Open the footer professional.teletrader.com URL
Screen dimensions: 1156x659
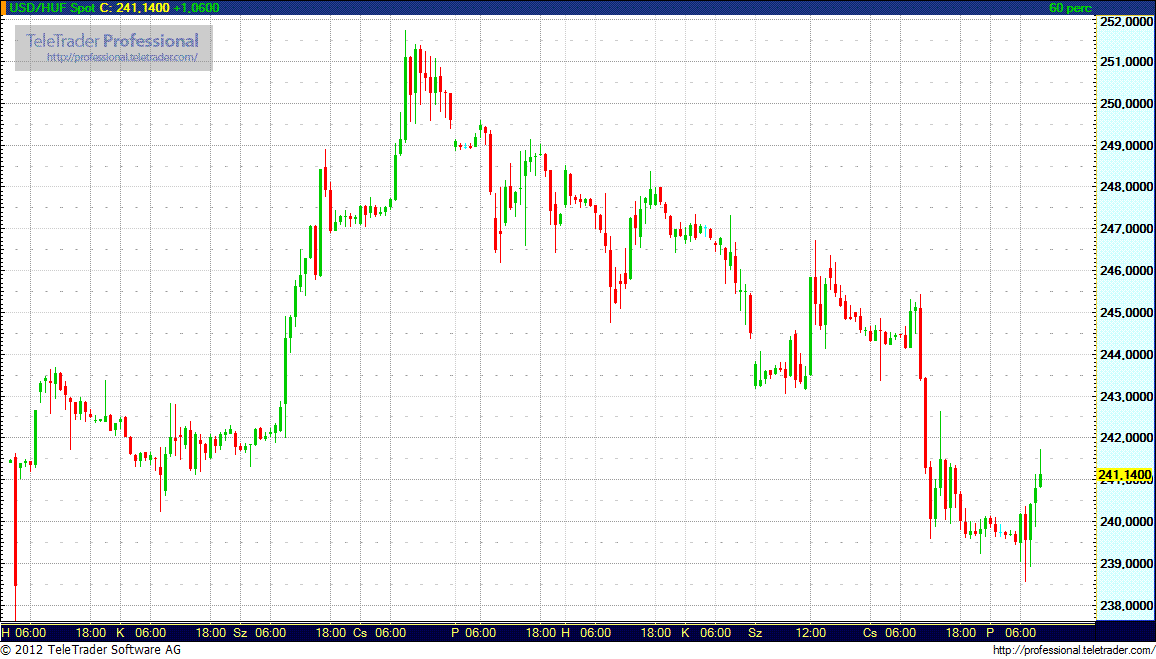(x=1072, y=651)
